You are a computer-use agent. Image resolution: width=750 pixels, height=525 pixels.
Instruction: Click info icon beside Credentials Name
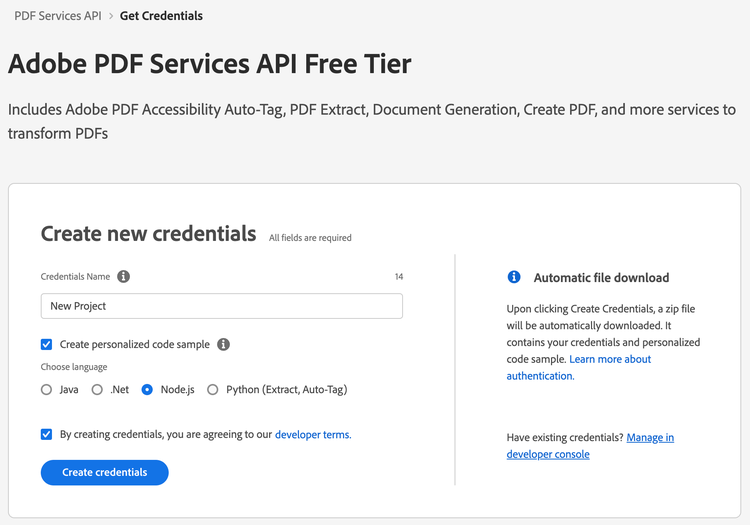(x=123, y=276)
